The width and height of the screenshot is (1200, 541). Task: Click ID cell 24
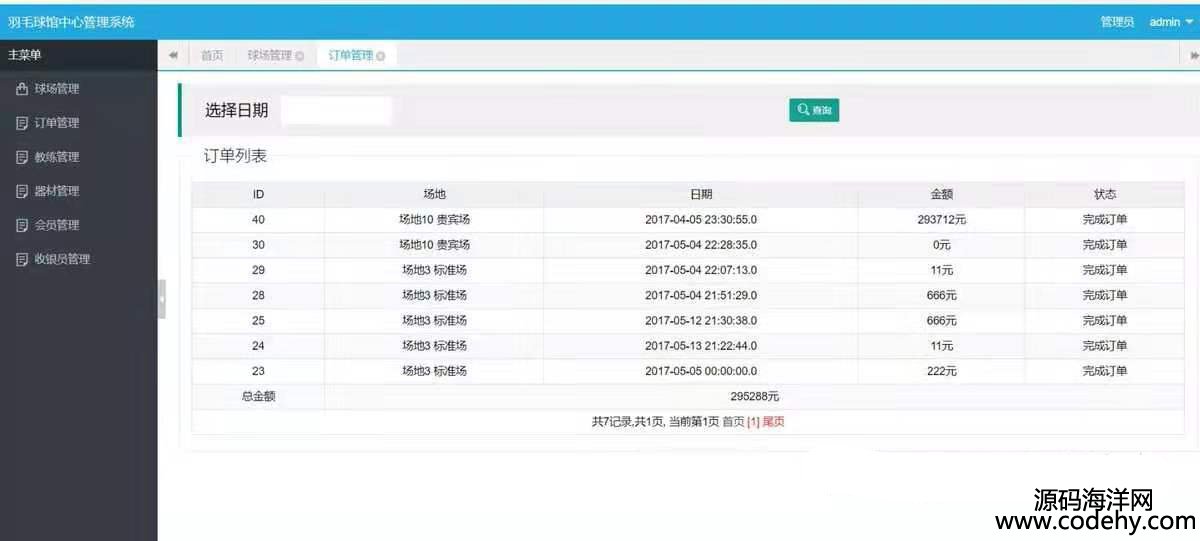pyautogui.click(x=258, y=346)
